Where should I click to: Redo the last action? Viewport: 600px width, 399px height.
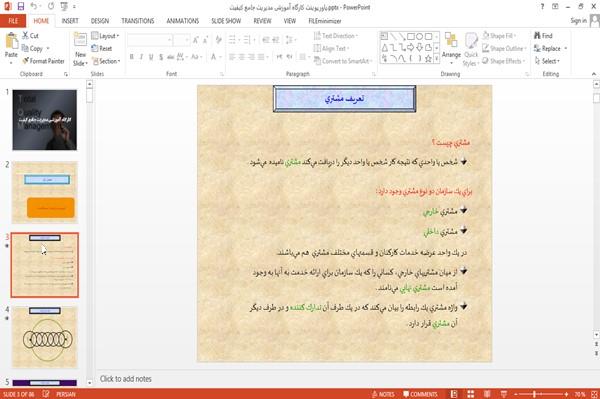(x=51, y=7)
